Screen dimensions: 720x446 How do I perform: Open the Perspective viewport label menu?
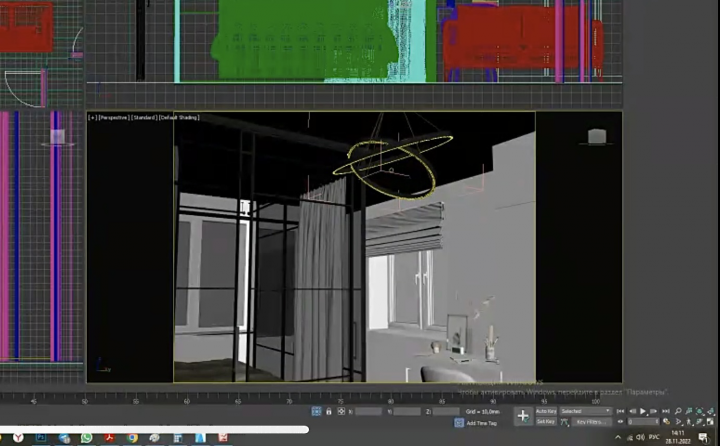click(x=114, y=118)
